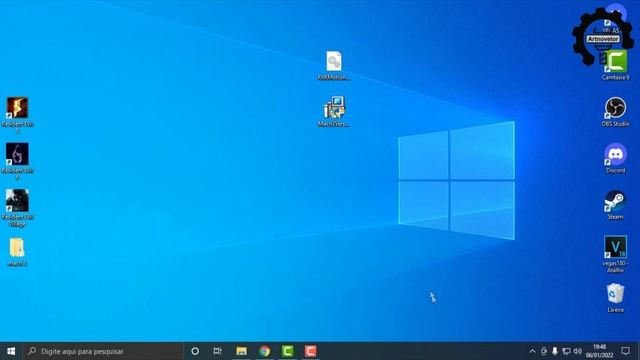
Task: Open Cortana from the taskbar circle
Action: 195,351
